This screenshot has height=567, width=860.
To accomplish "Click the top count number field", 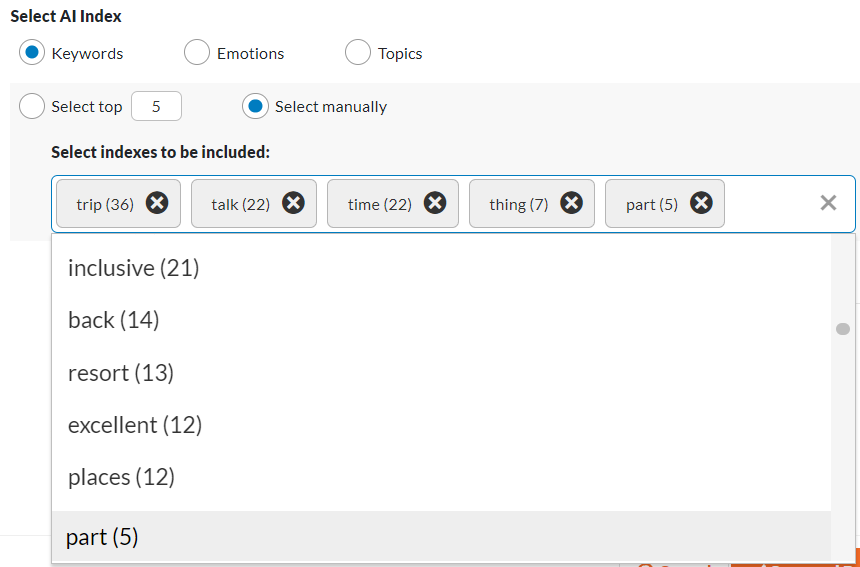I will [156, 106].
